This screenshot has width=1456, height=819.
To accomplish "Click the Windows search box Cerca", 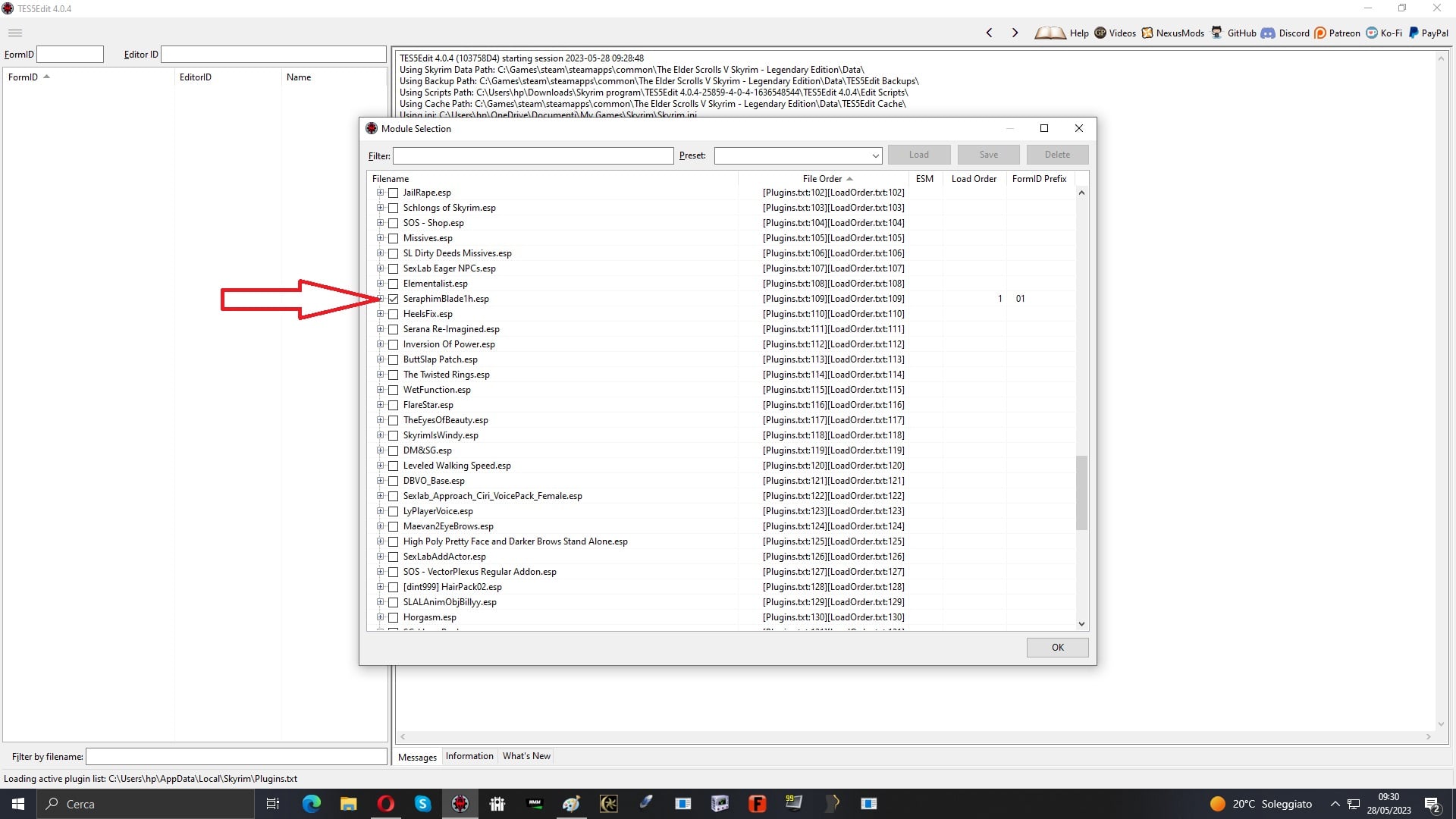I will (144, 804).
